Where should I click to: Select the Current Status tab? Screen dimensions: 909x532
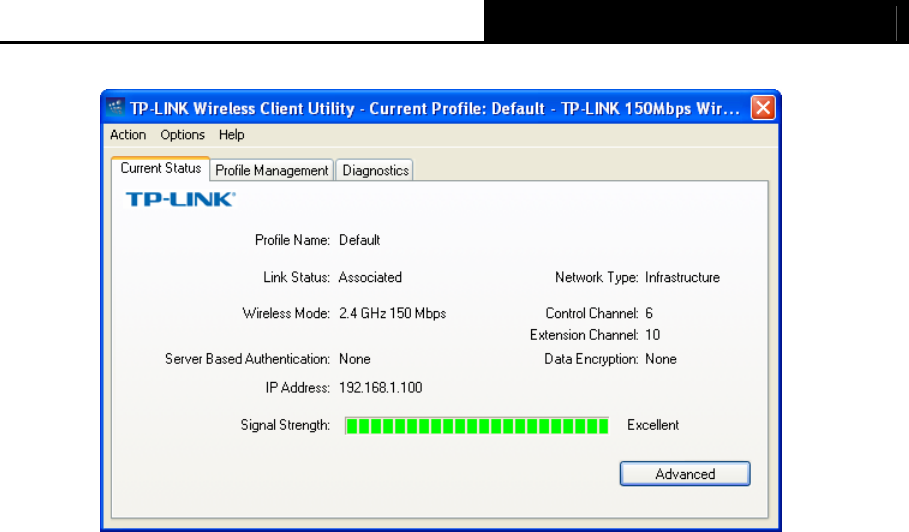pyautogui.click(x=161, y=169)
